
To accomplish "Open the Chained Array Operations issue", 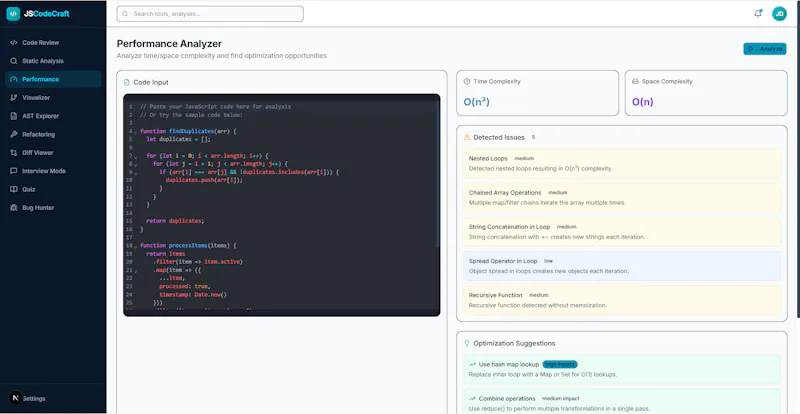I will (621, 198).
